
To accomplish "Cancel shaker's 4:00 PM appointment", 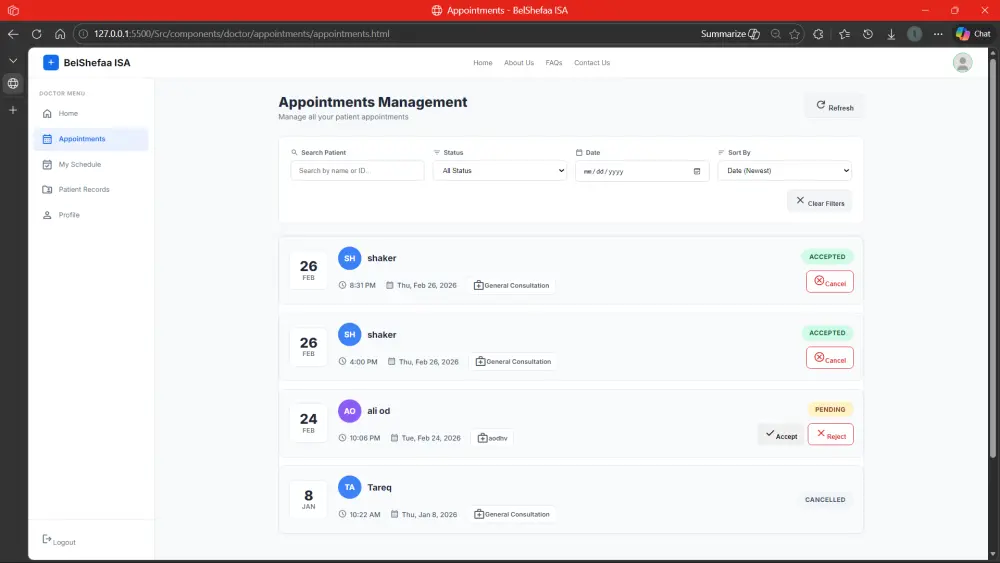I will (830, 358).
